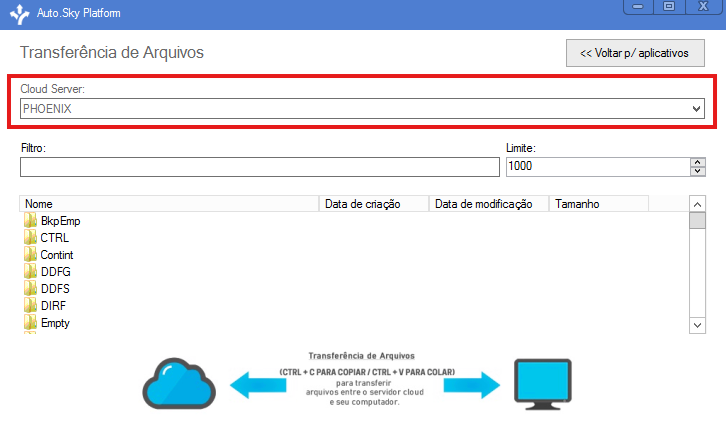
Task: Sort by the Nome column header
Action: [x=169, y=204]
